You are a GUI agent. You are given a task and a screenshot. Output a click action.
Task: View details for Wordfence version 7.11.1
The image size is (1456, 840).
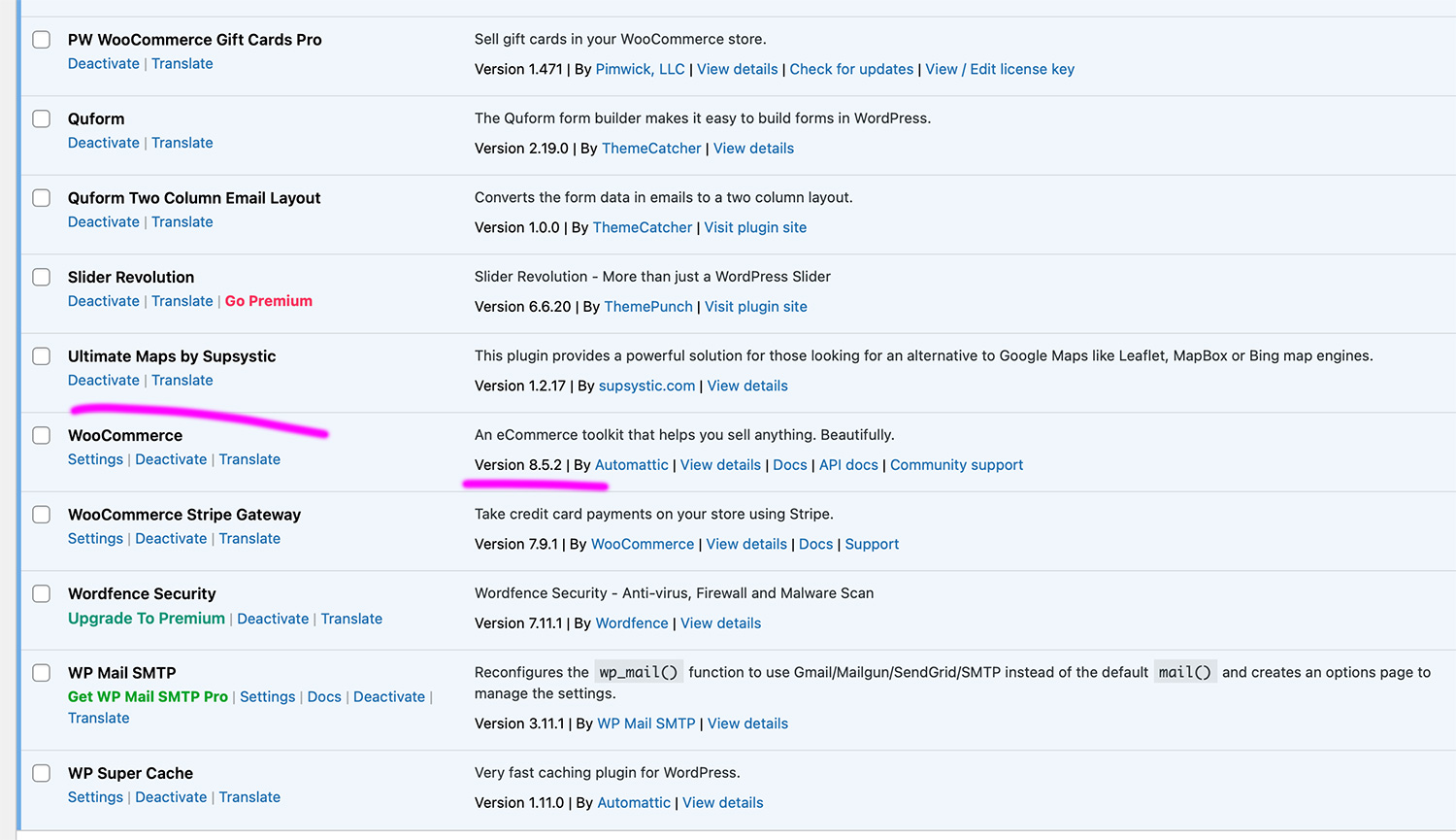[x=720, y=623]
